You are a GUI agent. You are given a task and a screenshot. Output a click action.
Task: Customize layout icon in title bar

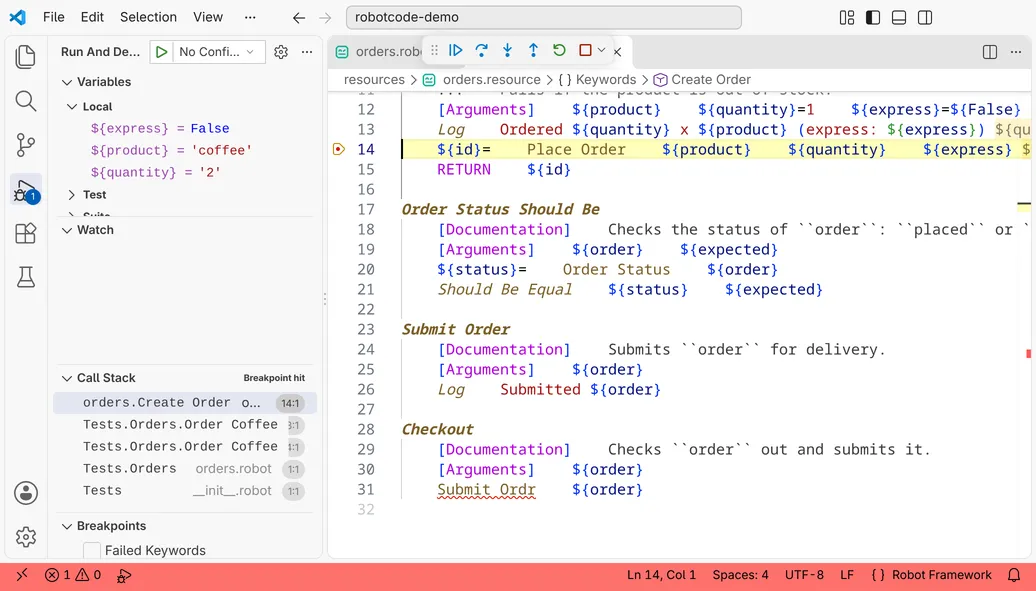pyautogui.click(x=847, y=18)
